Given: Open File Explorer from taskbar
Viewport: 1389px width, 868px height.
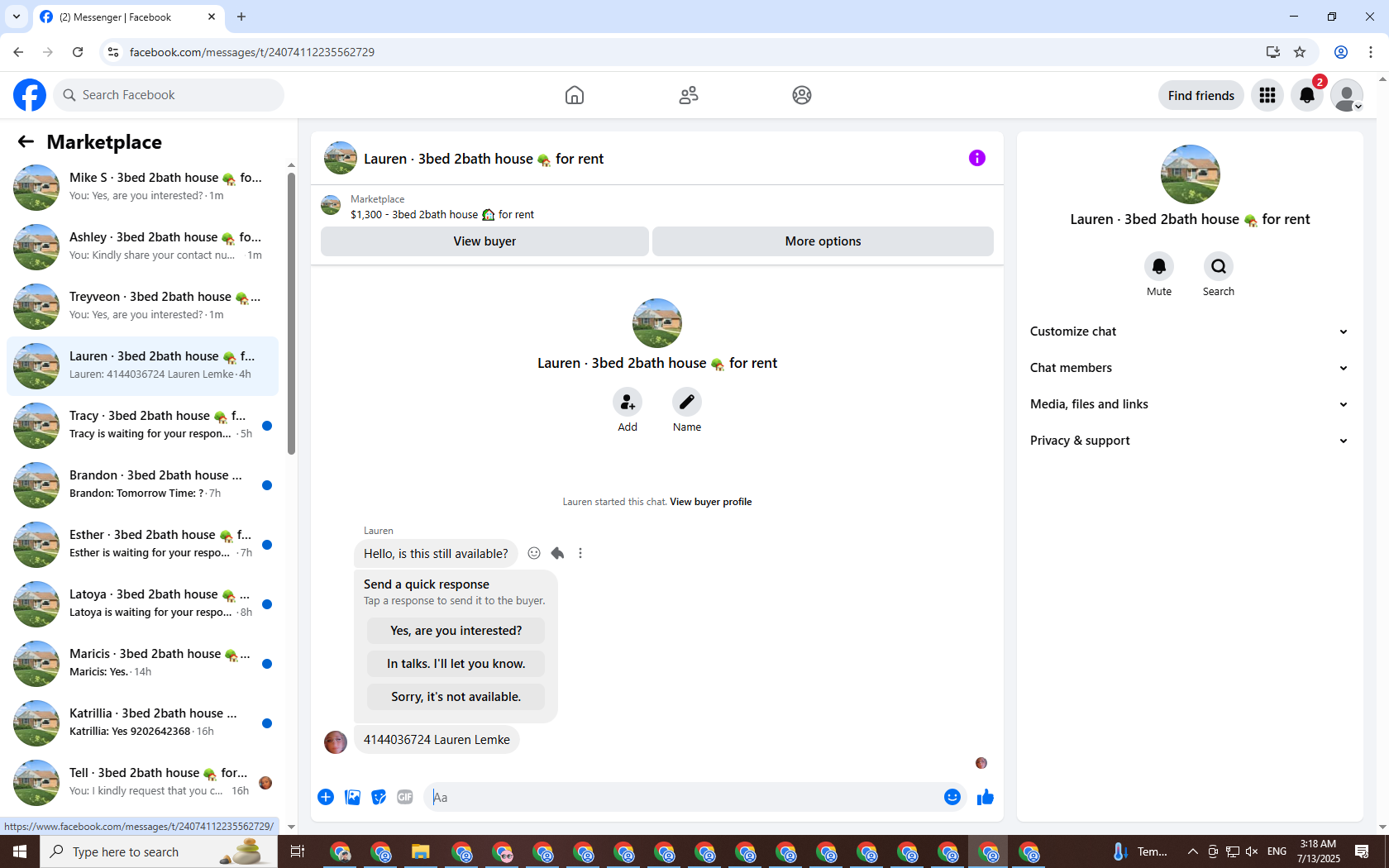Looking at the screenshot, I should [421, 851].
